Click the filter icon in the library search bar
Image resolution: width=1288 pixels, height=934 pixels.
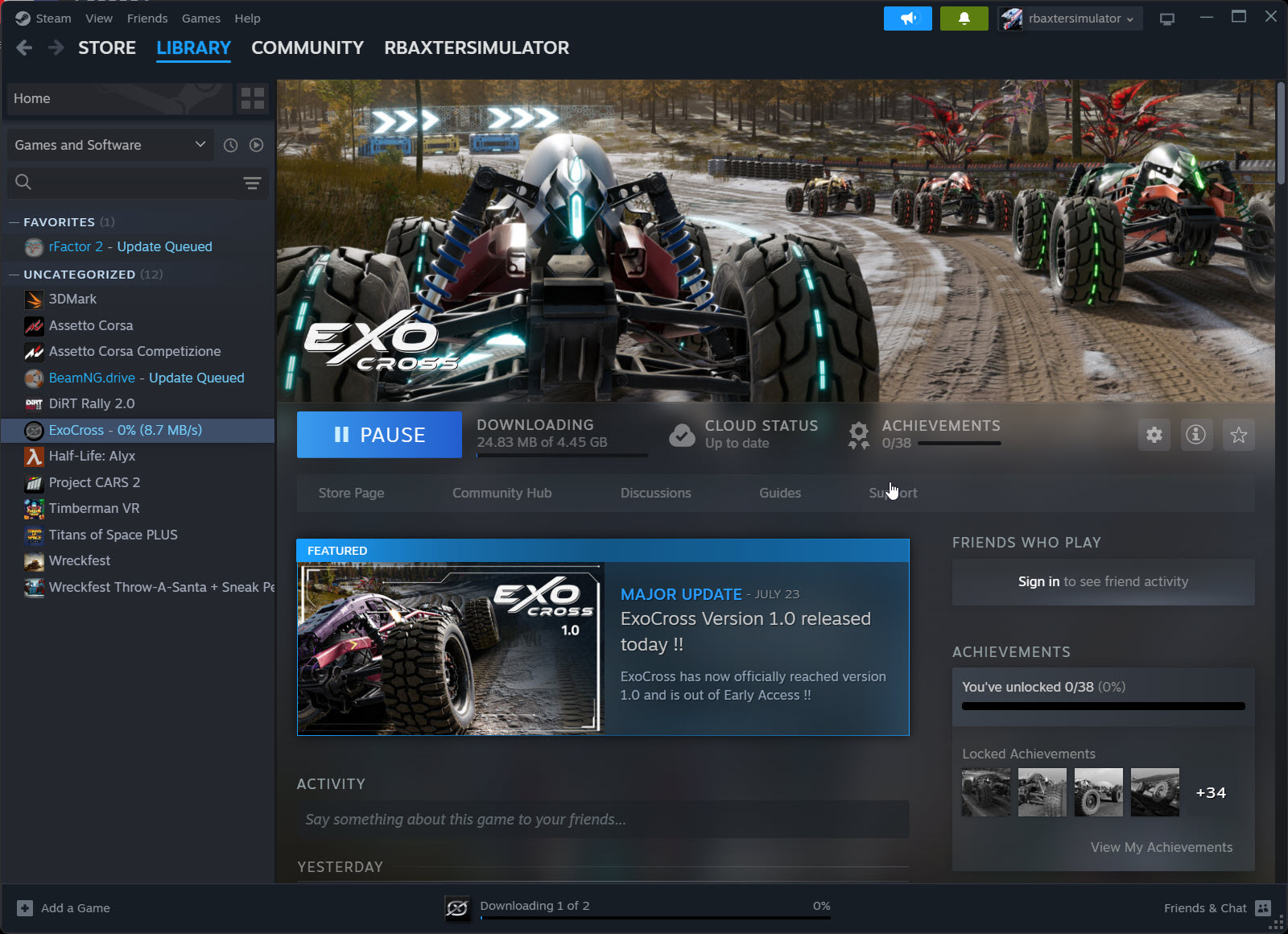click(x=252, y=183)
